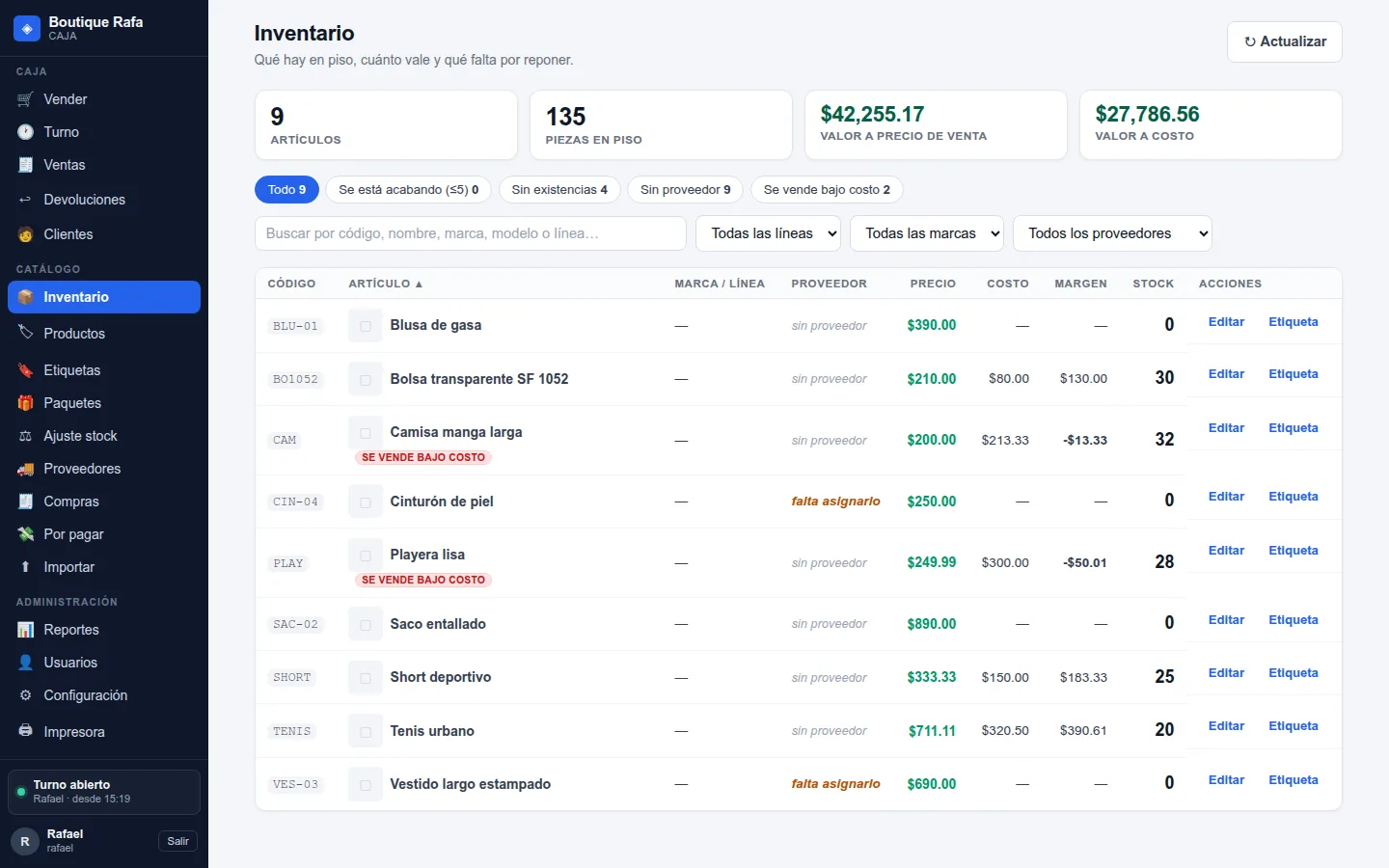
Task: Open Etiqueta for Vestido largo estampado
Action: tap(1293, 780)
